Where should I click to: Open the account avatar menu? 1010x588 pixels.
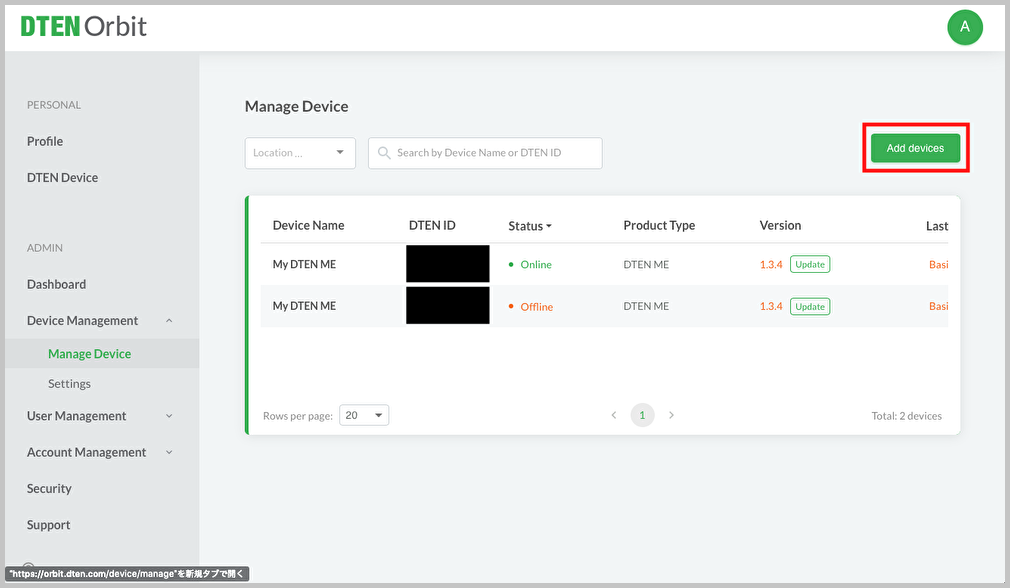[964, 27]
